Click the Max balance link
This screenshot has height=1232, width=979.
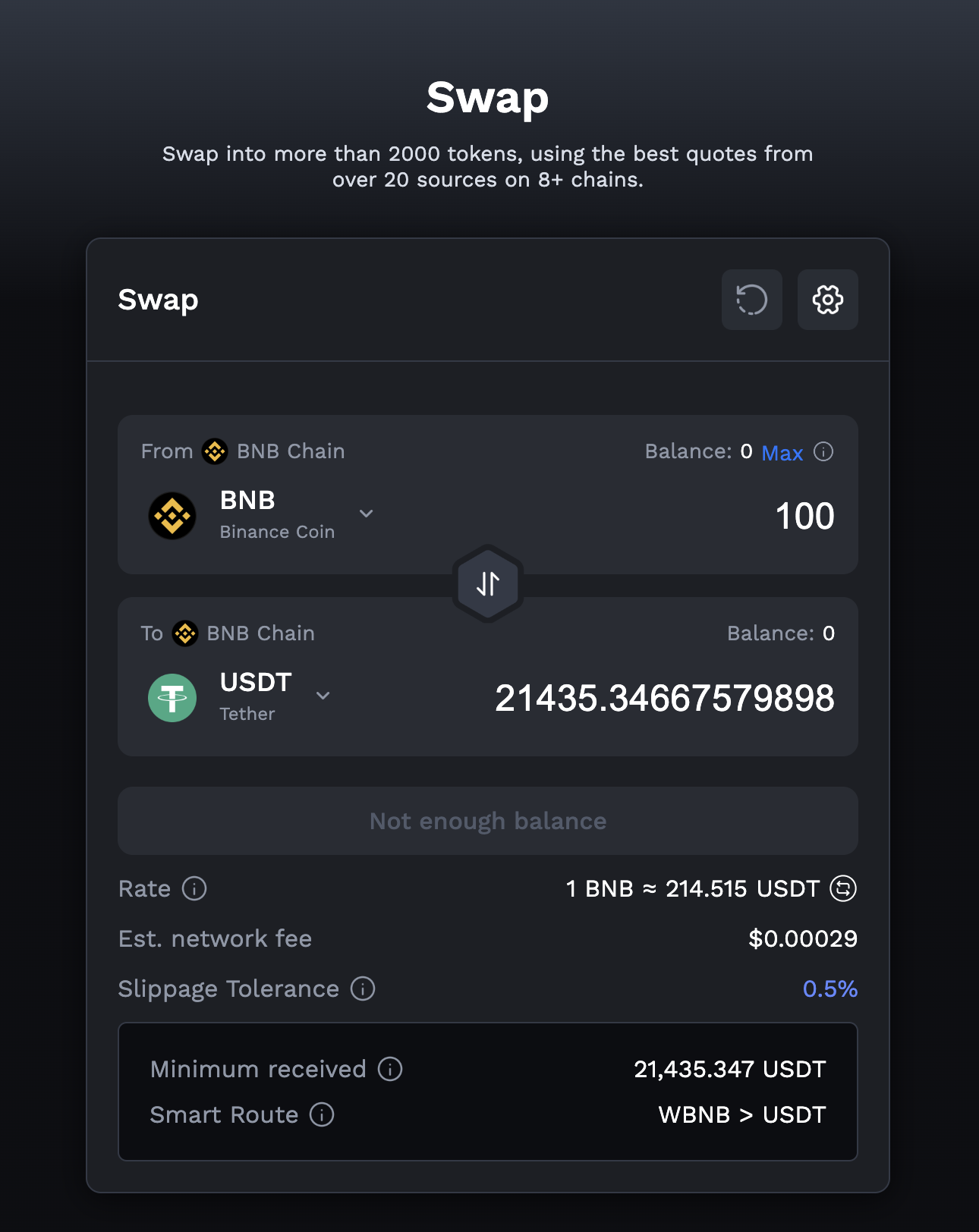(782, 453)
